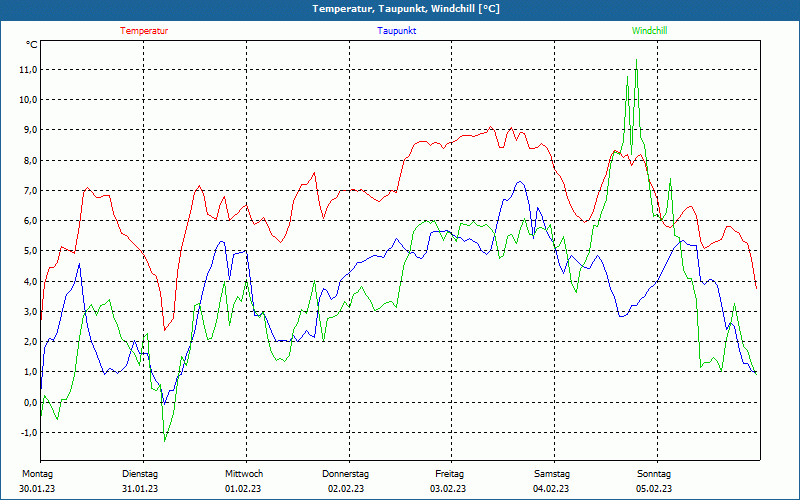Viewport: 800px width, 500px height.
Task: Click the 3,0 y-axis value
Action: tap(30, 312)
